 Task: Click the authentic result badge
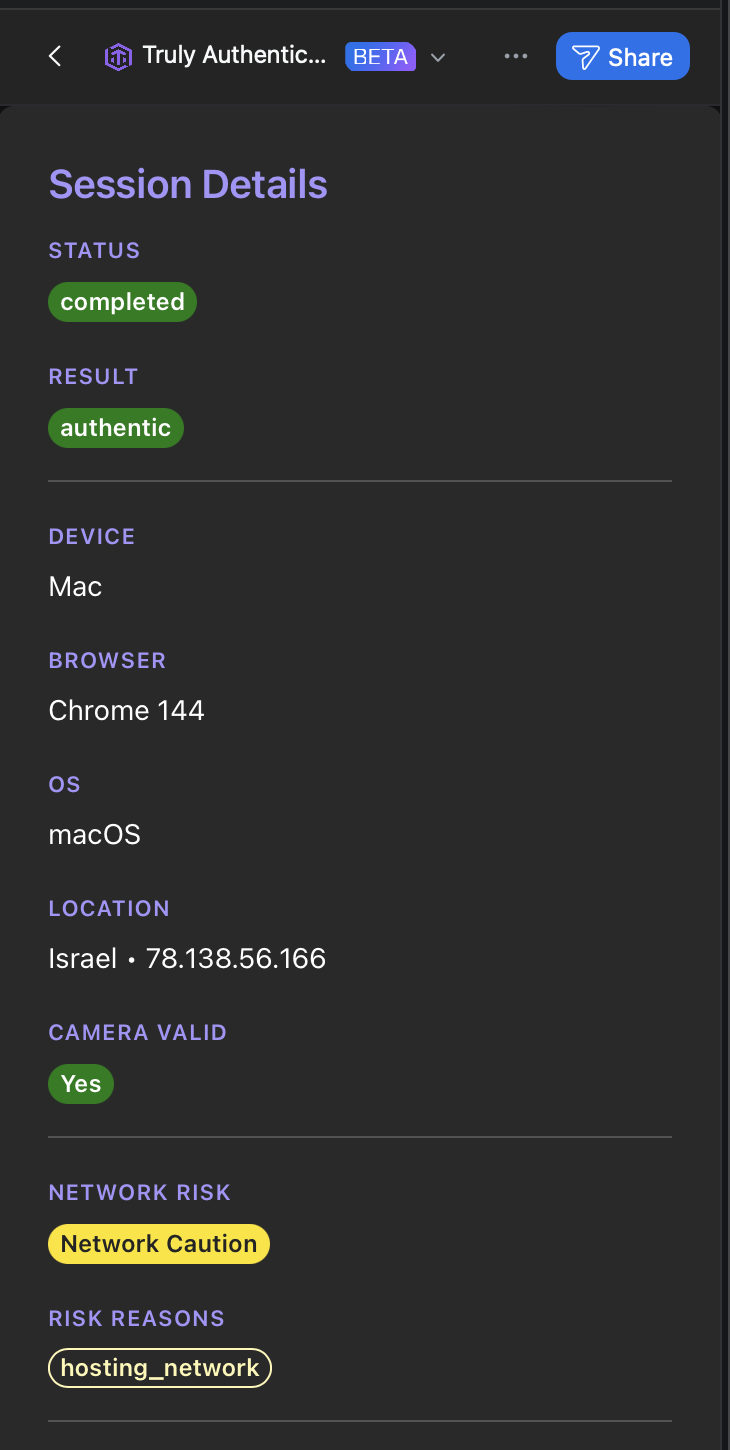tap(116, 428)
